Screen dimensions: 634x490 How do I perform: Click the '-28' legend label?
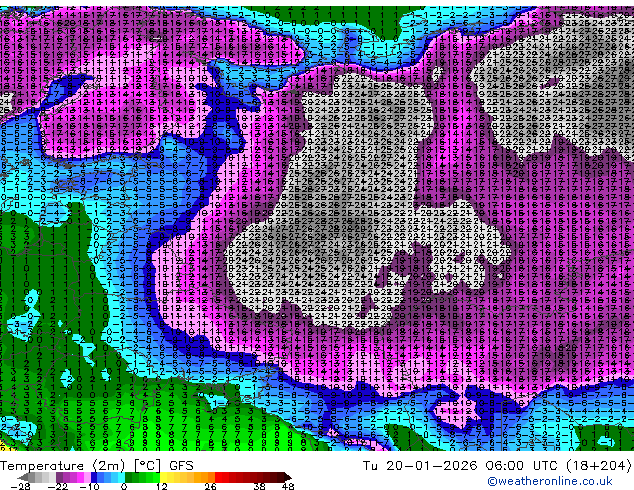coord(20,486)
